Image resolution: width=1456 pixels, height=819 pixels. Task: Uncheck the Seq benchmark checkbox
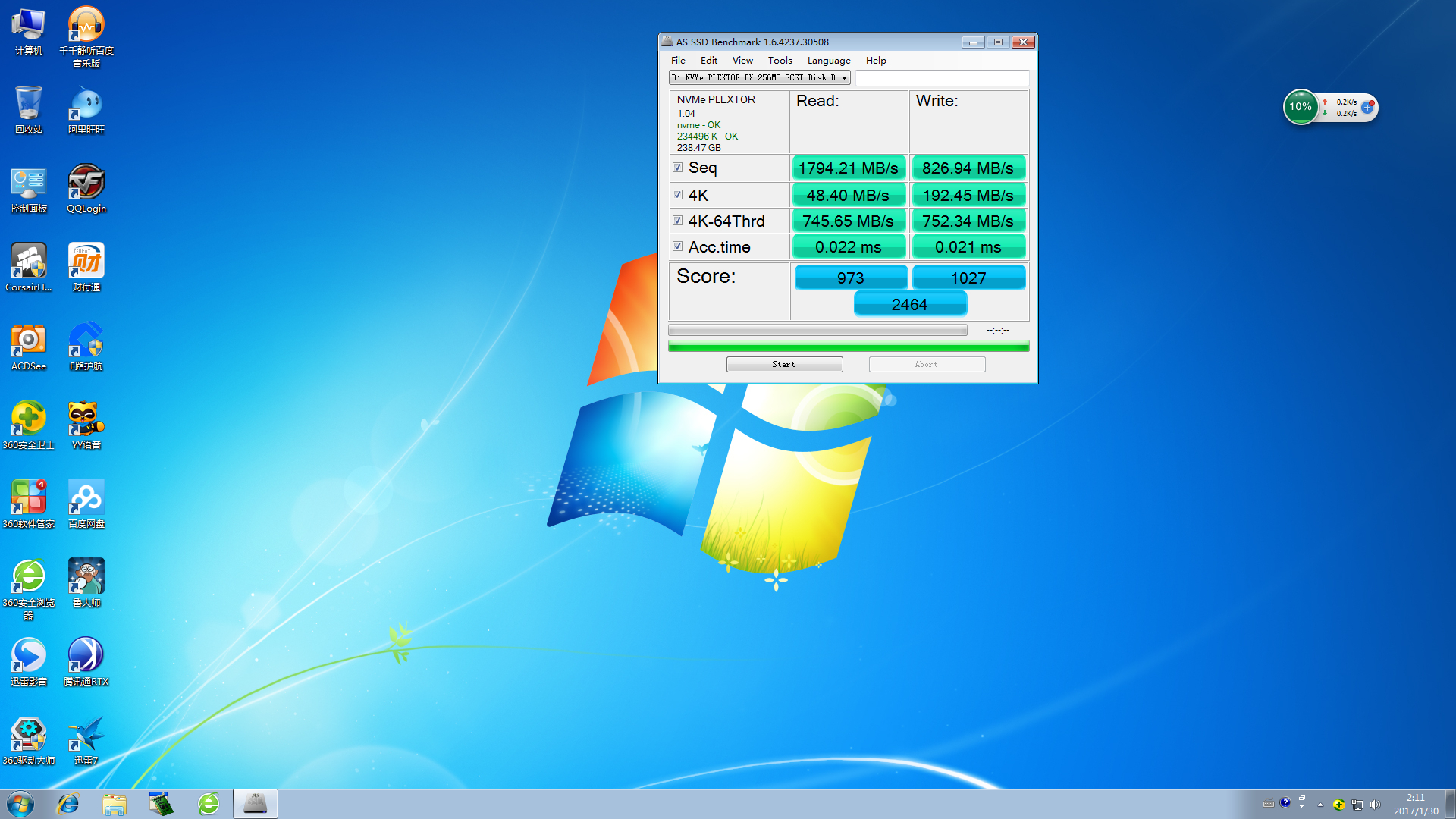coord(677,168)
